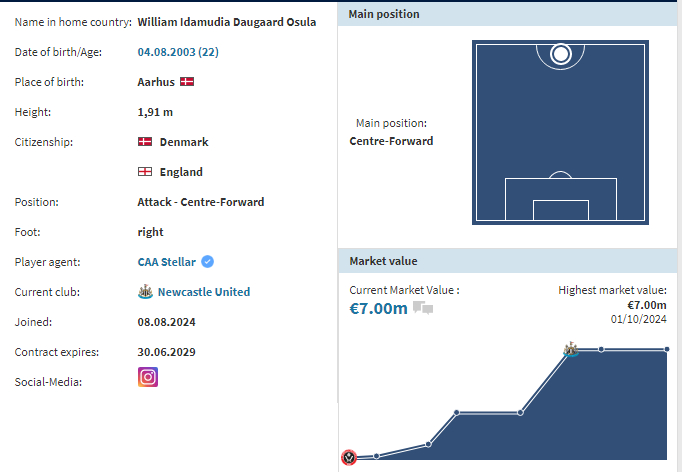Click the England flag in Citizenship row
The height and width of the screenshot is (472, 682).
(145, 172)
